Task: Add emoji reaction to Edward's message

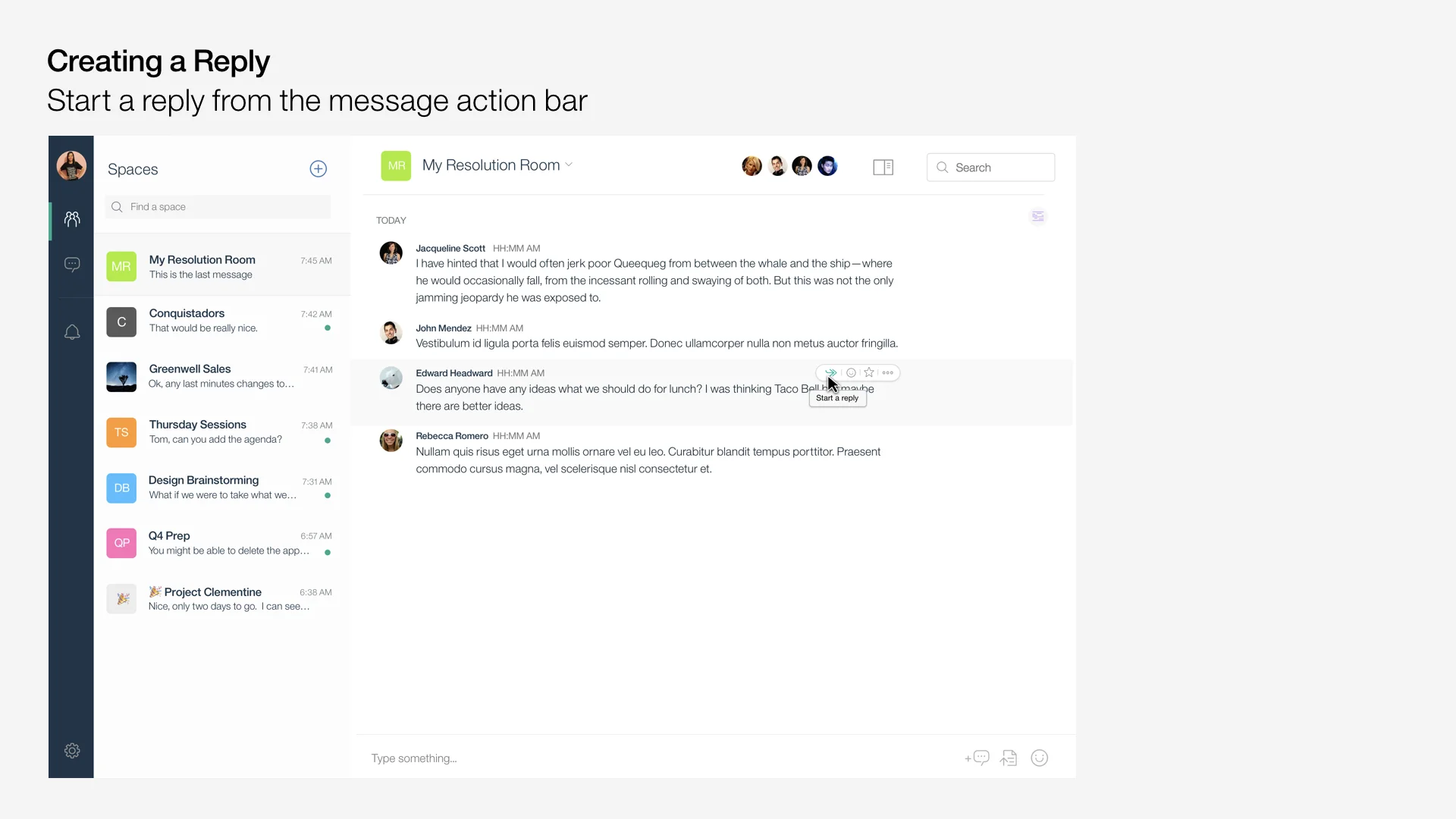Action: 851,372
